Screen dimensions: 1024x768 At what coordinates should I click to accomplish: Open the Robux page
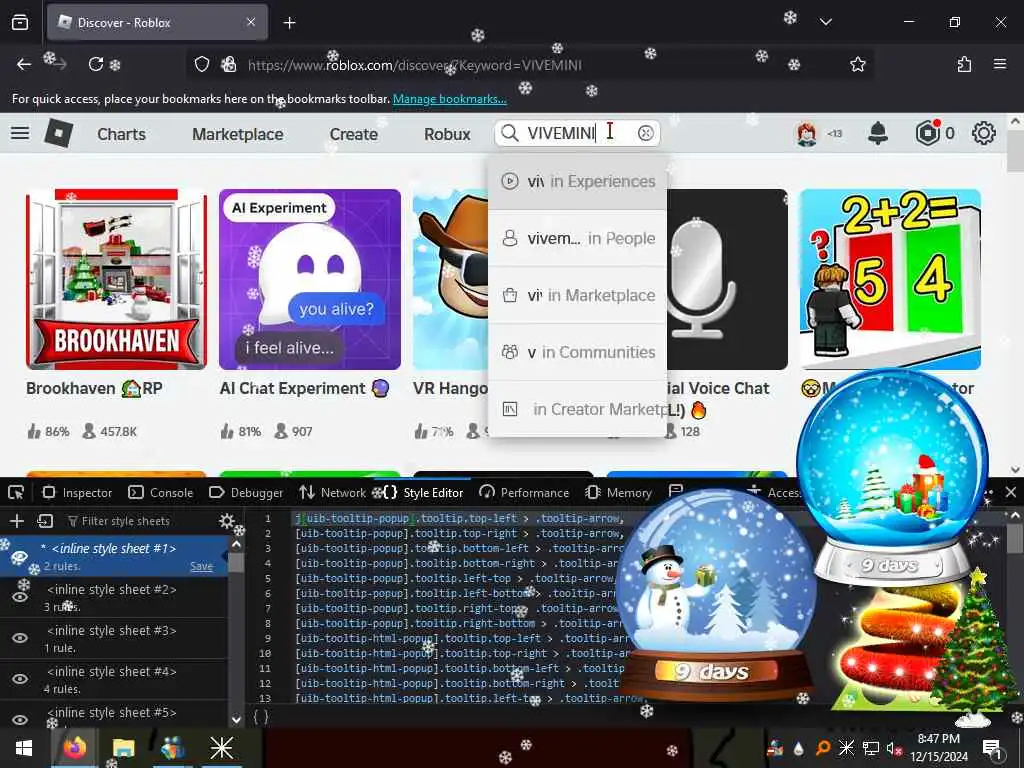(447, 134)
